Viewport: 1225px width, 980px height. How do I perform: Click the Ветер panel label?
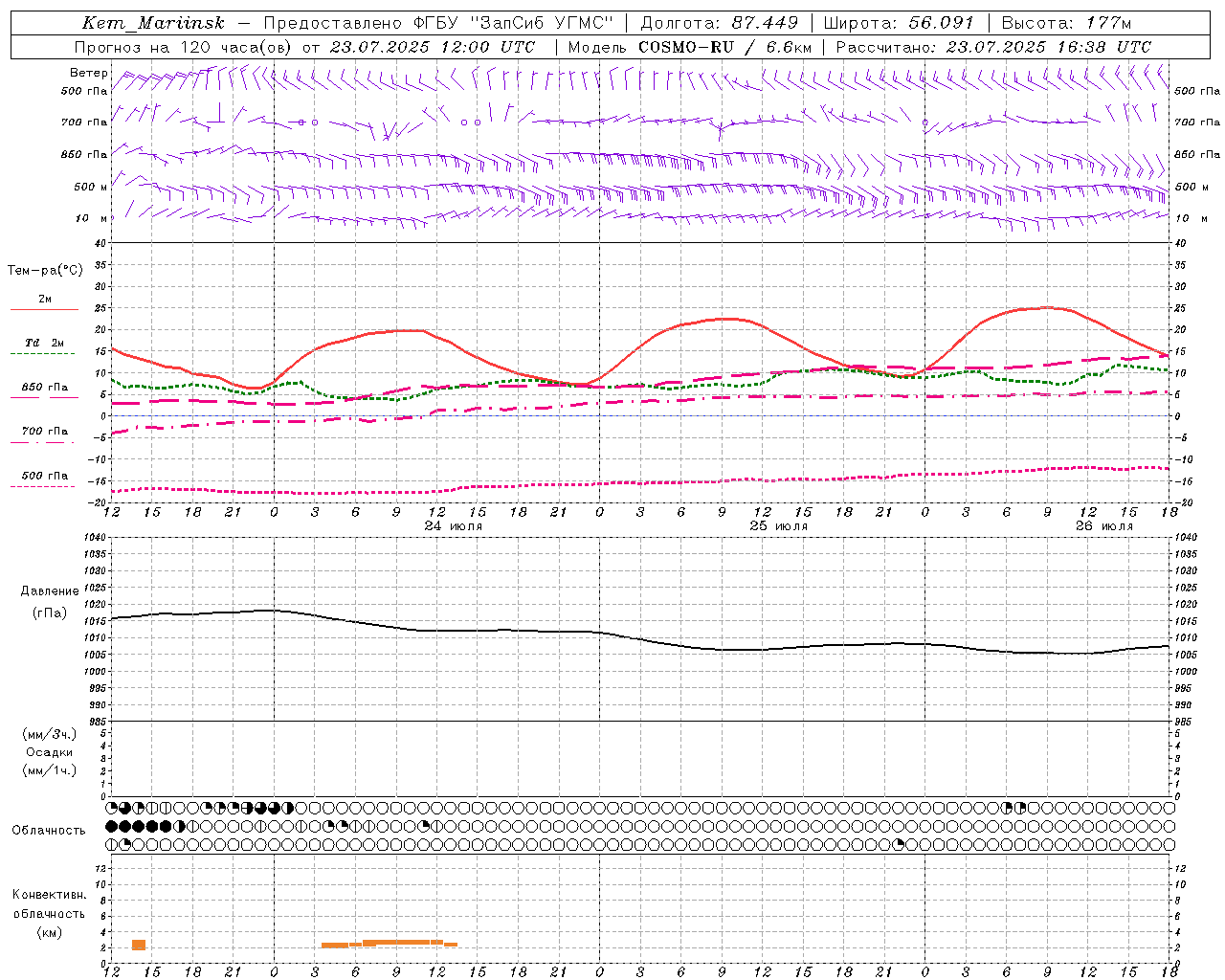pyautogui.click(x=88, y=73)
